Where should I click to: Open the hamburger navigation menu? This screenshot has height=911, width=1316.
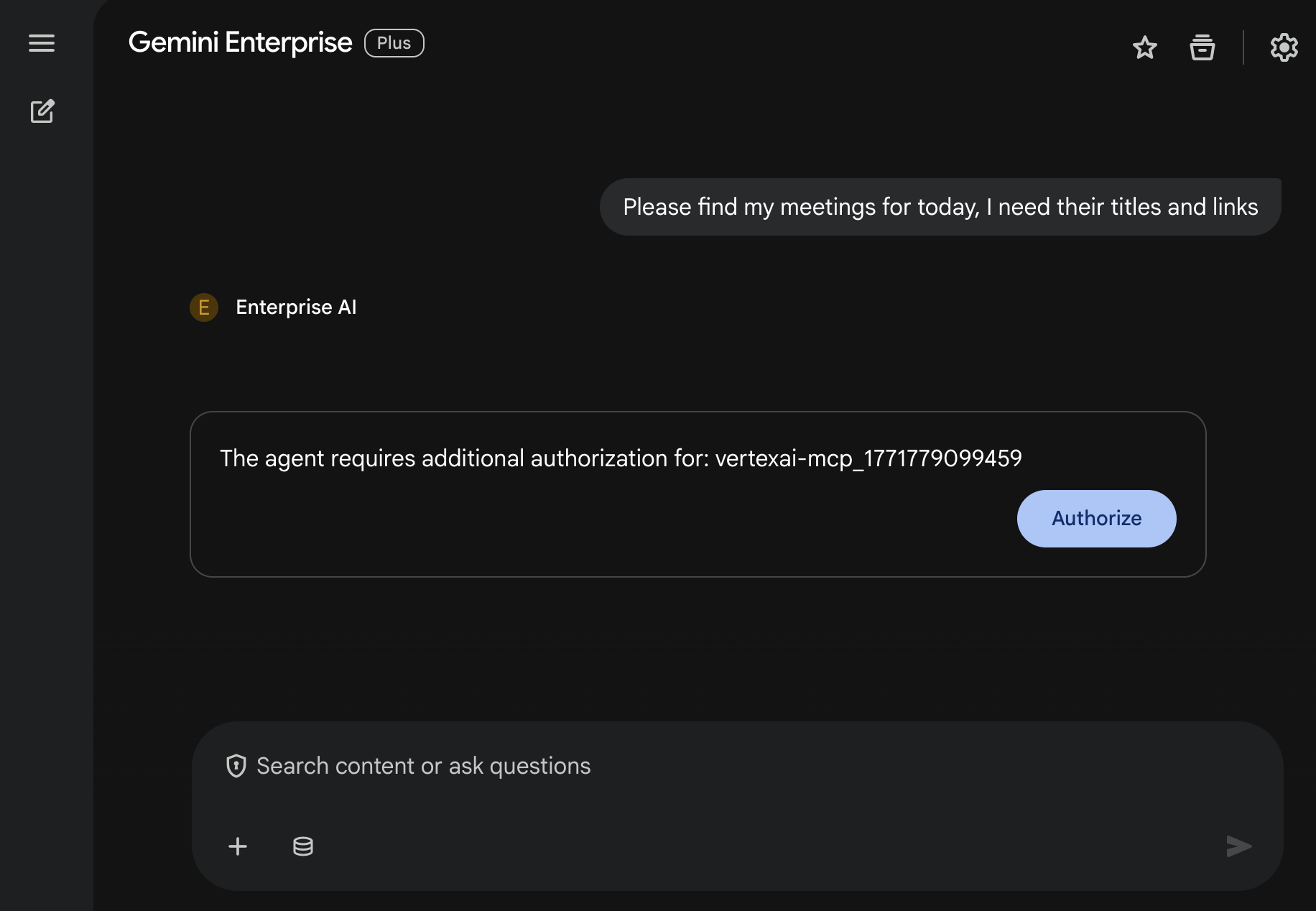click(42, 43)
